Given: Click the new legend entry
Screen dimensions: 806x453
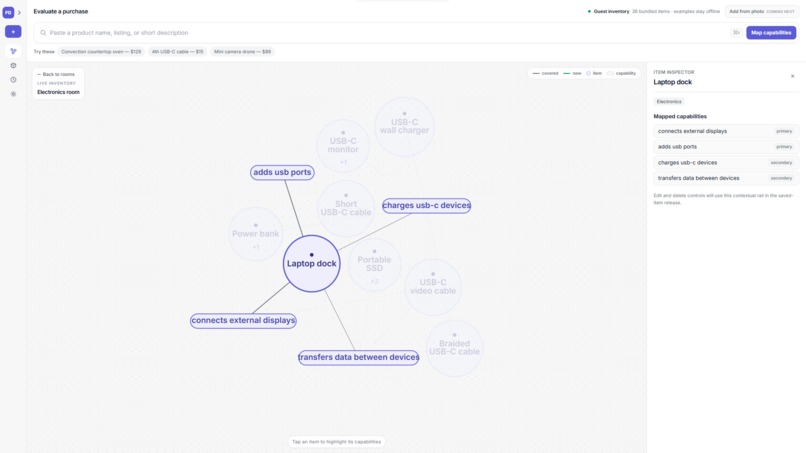Looking at the screenshot, I should click(572, 74).
